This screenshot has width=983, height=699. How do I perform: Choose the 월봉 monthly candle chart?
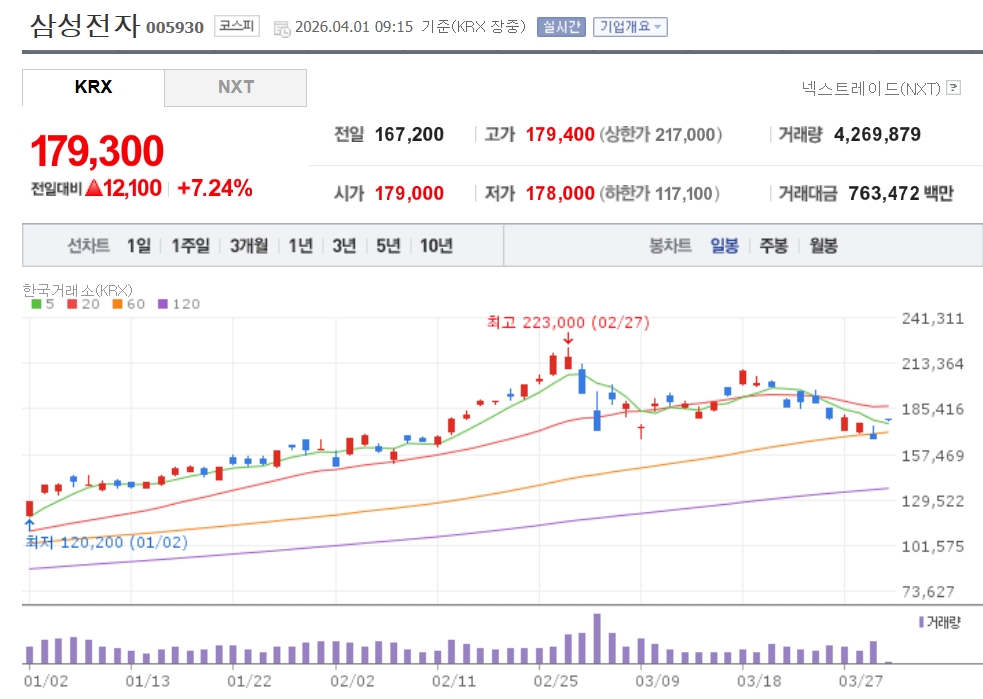(x=823, y=246)
